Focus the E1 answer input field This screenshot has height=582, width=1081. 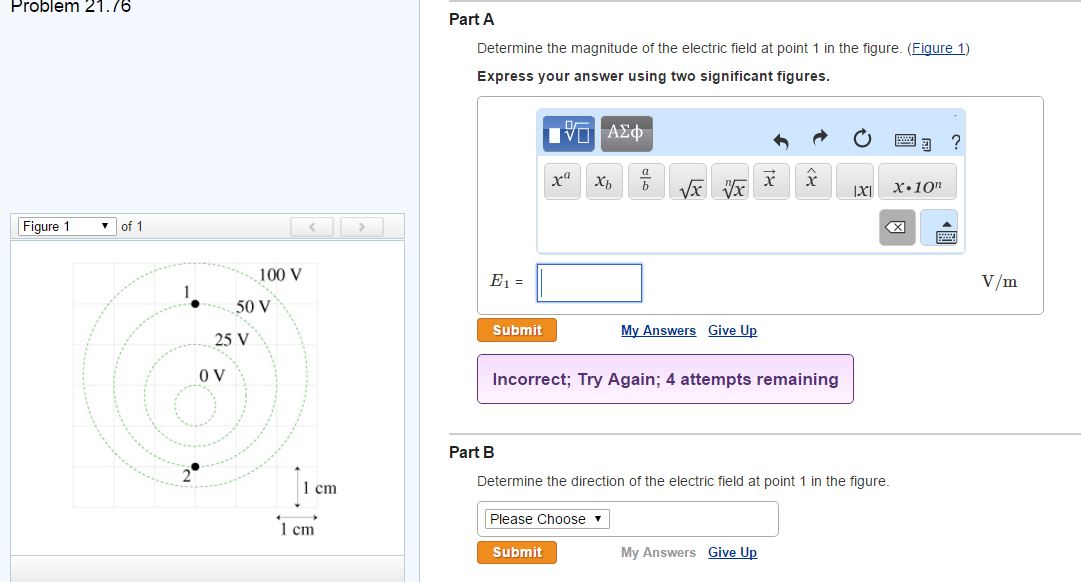click(589, 283)
